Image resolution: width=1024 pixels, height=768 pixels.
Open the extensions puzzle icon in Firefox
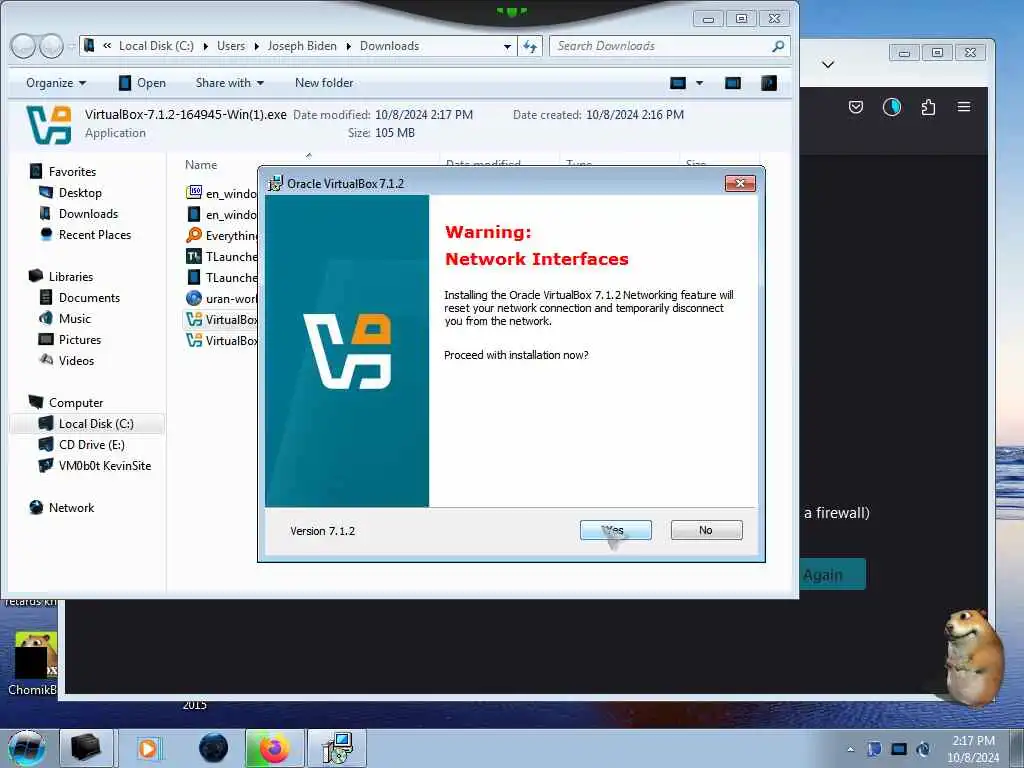928,107
